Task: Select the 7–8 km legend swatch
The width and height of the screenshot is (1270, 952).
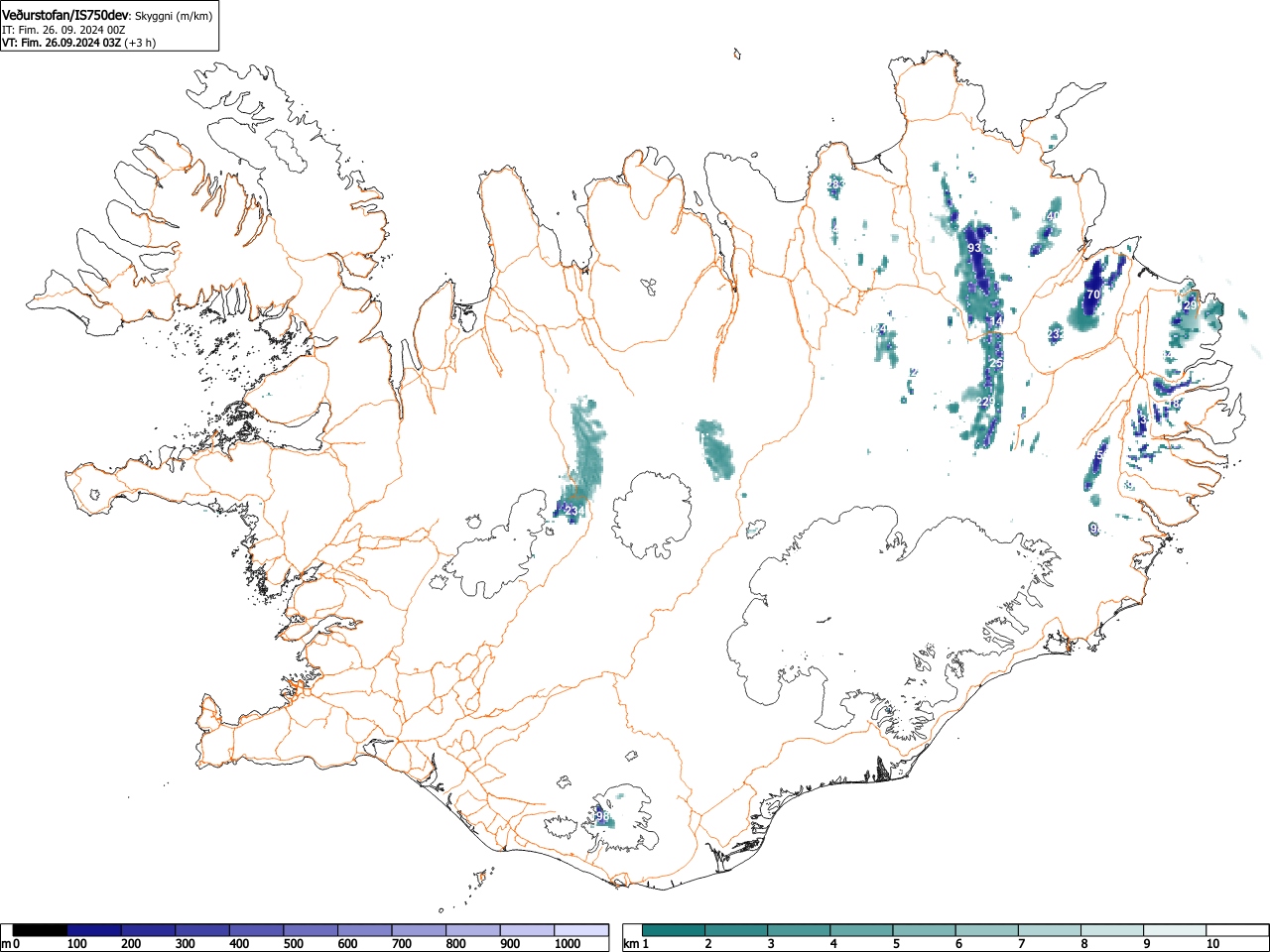Action: 1049,930
